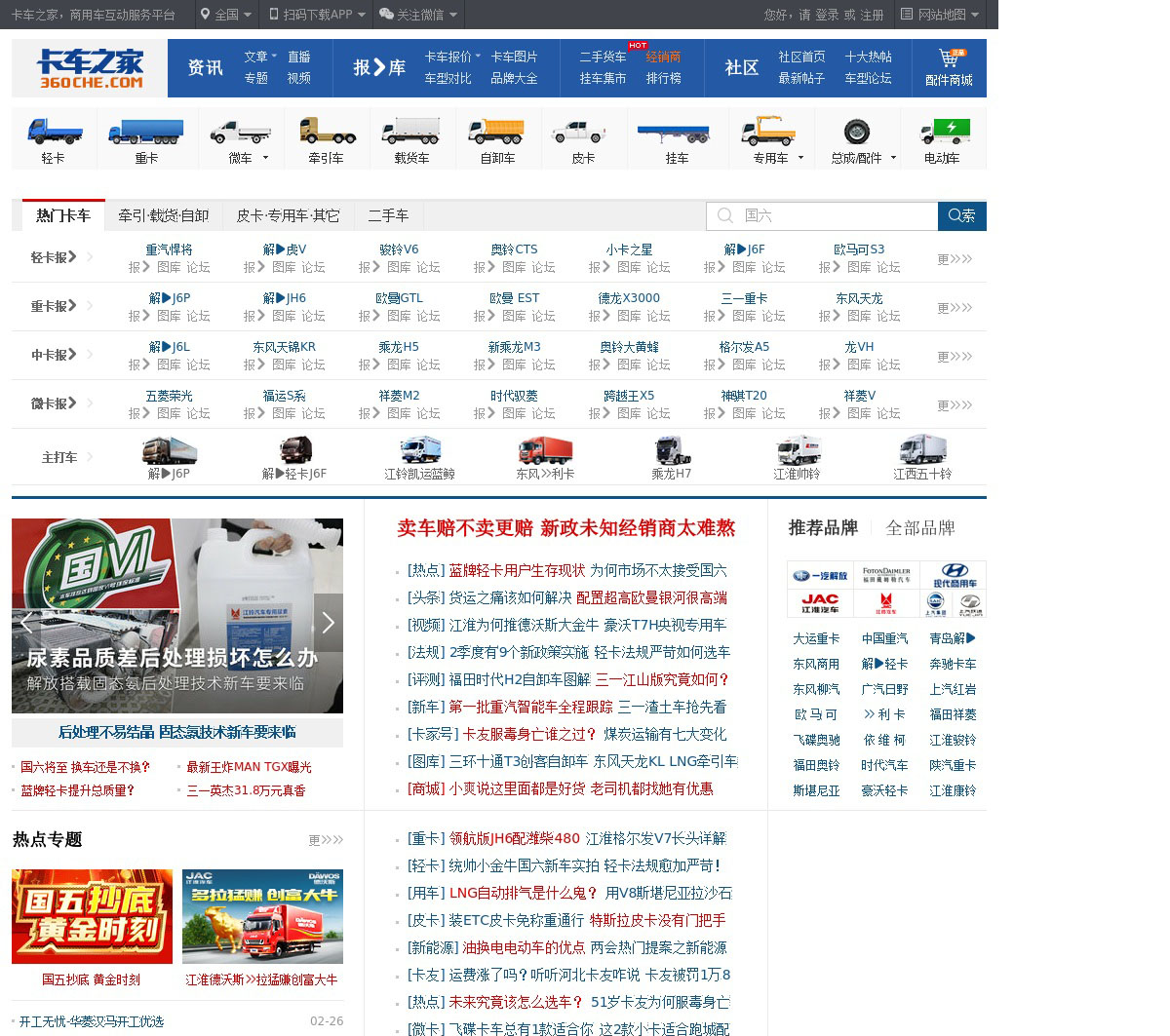Open the 专用车 special vehicle icon
The image size is (1170, 1036).
click(x=770, y=139)
